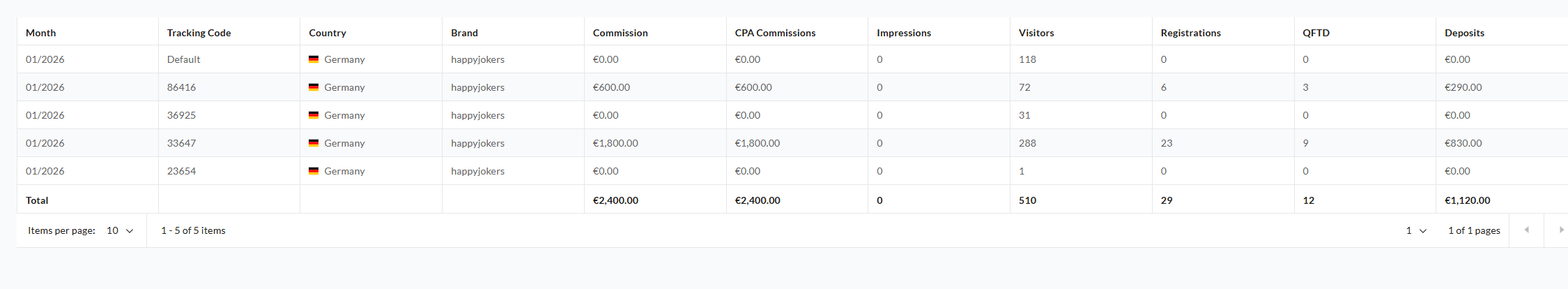Image resolution: width=1568 pixels, height=289 pixels.
Task: Open the page number selector dropdown
Action: [1416, 230]
